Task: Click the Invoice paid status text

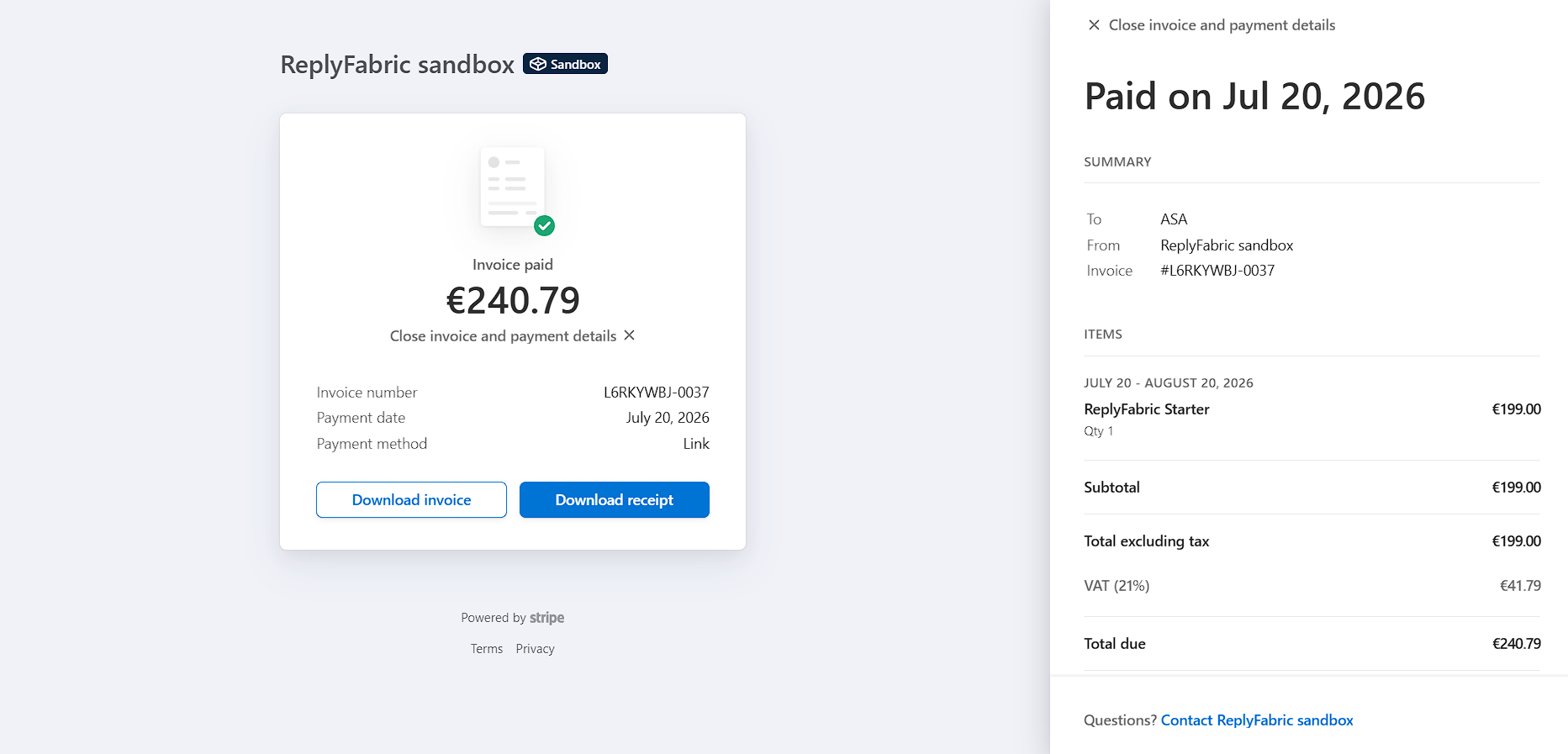Action: [x=513, y=265]
